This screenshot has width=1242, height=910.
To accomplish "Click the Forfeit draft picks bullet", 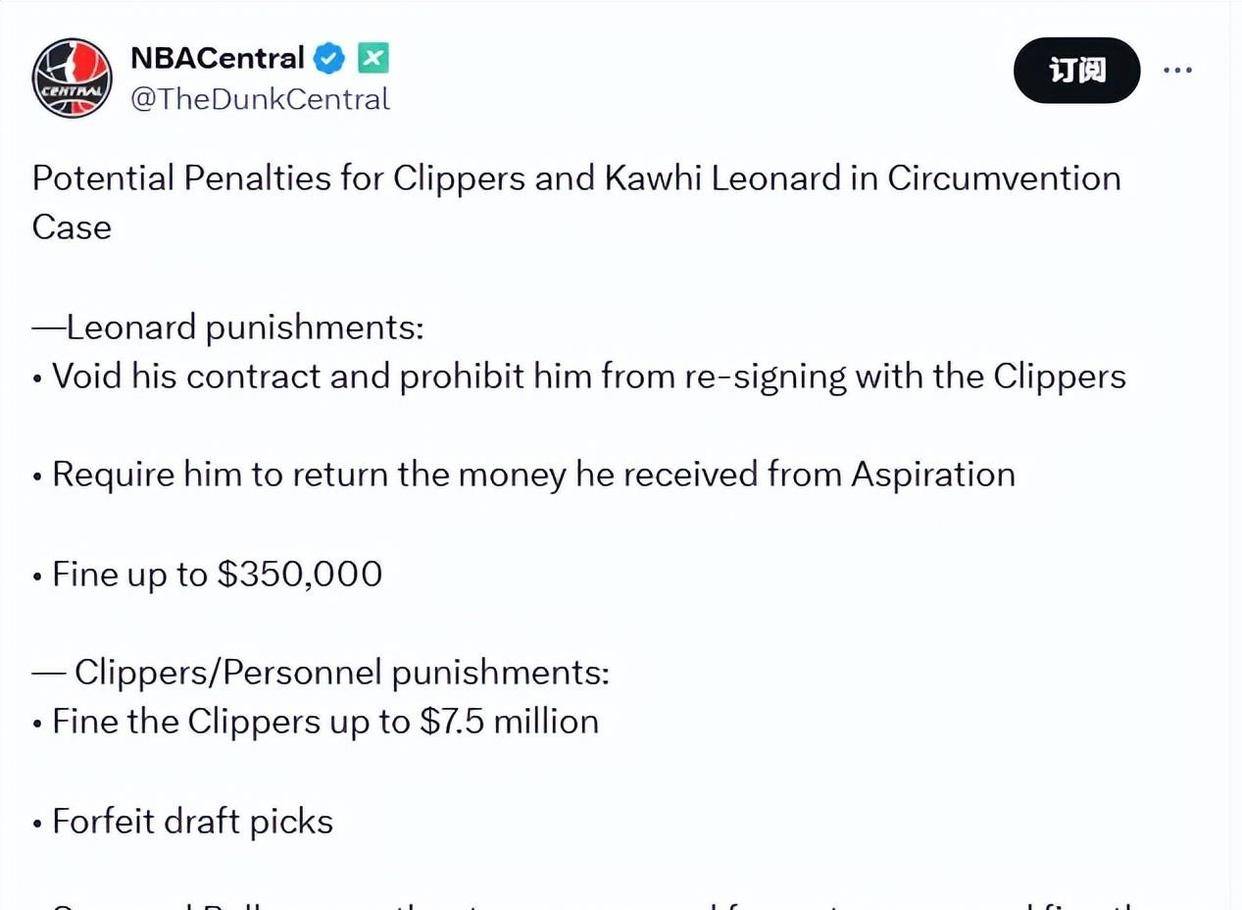I will coord(183,822).
